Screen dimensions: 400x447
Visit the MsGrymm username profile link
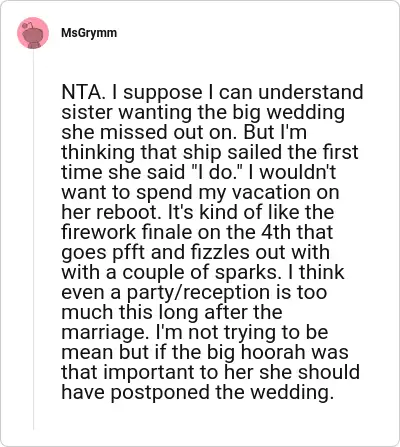point(89,33)
